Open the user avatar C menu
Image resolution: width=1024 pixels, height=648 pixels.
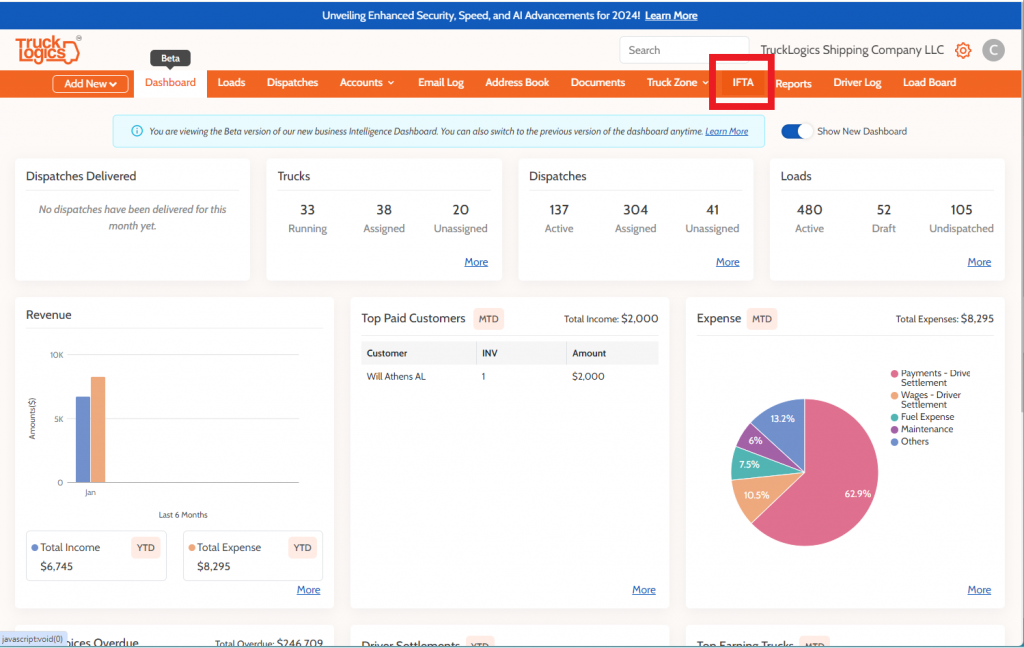pyautogui.click(x=993, y=50)
